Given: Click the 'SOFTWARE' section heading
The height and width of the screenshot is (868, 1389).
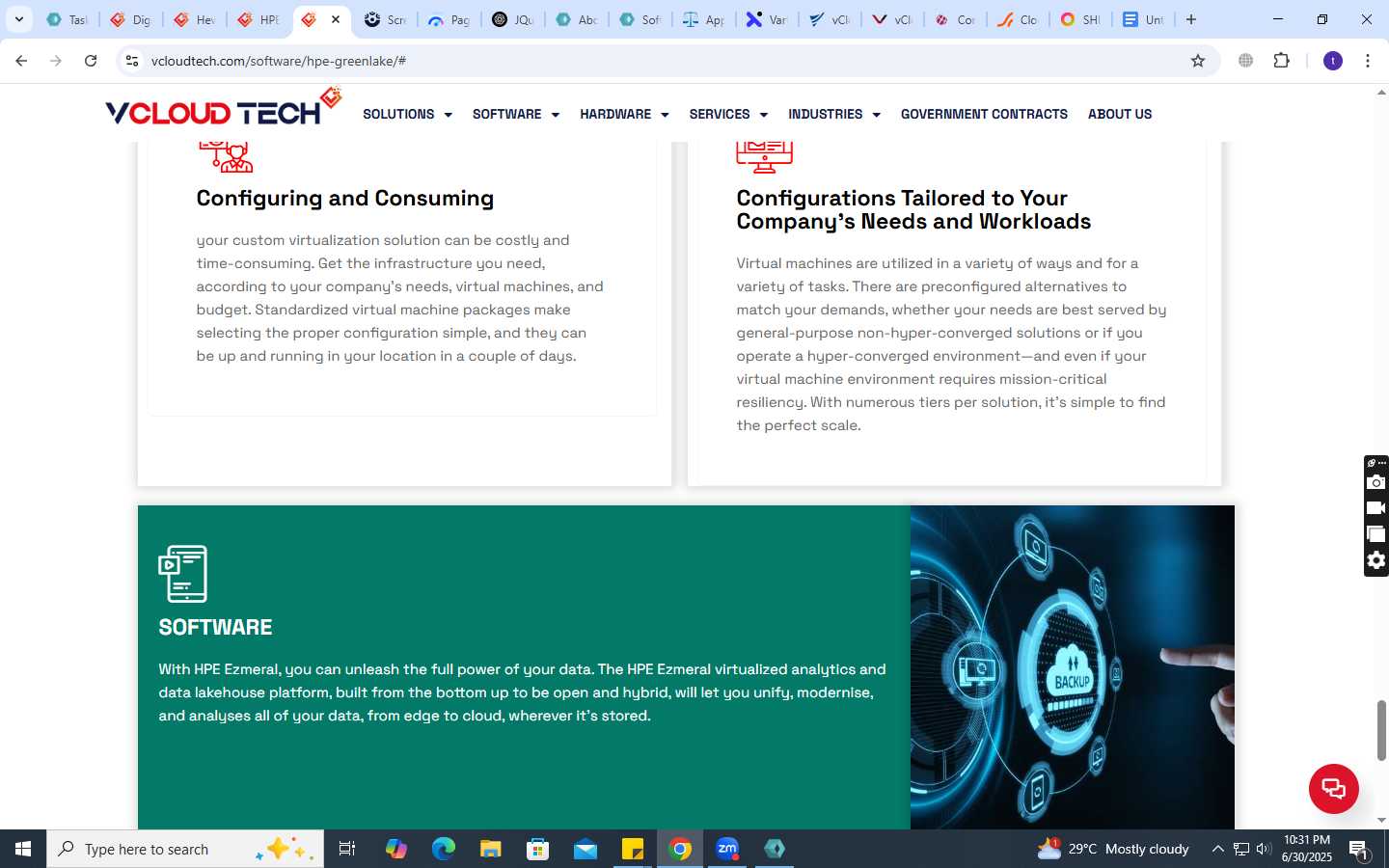Looking at the screenshot, I should pyautogui.click(x=215, y=627).
